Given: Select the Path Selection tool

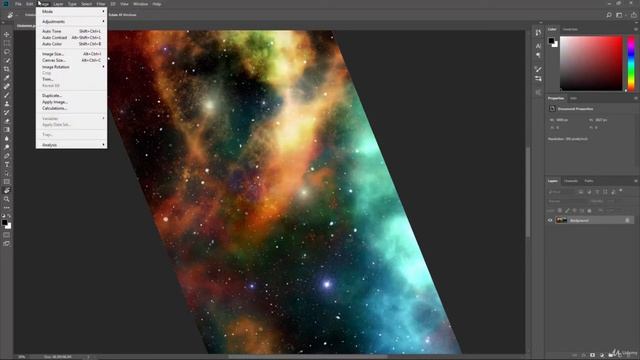Looking at the screenshot, I should tap(7, 173).
